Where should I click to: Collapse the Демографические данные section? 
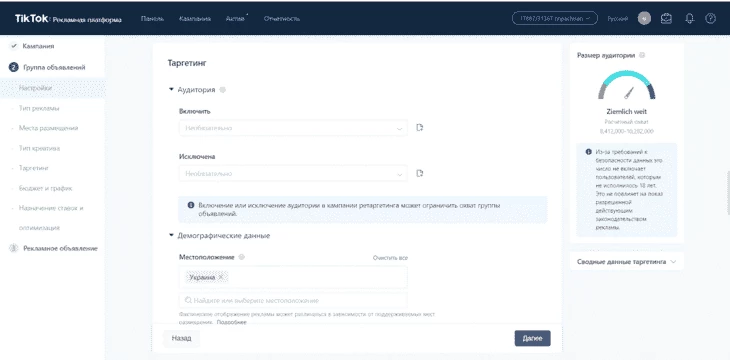click(171, 236)
